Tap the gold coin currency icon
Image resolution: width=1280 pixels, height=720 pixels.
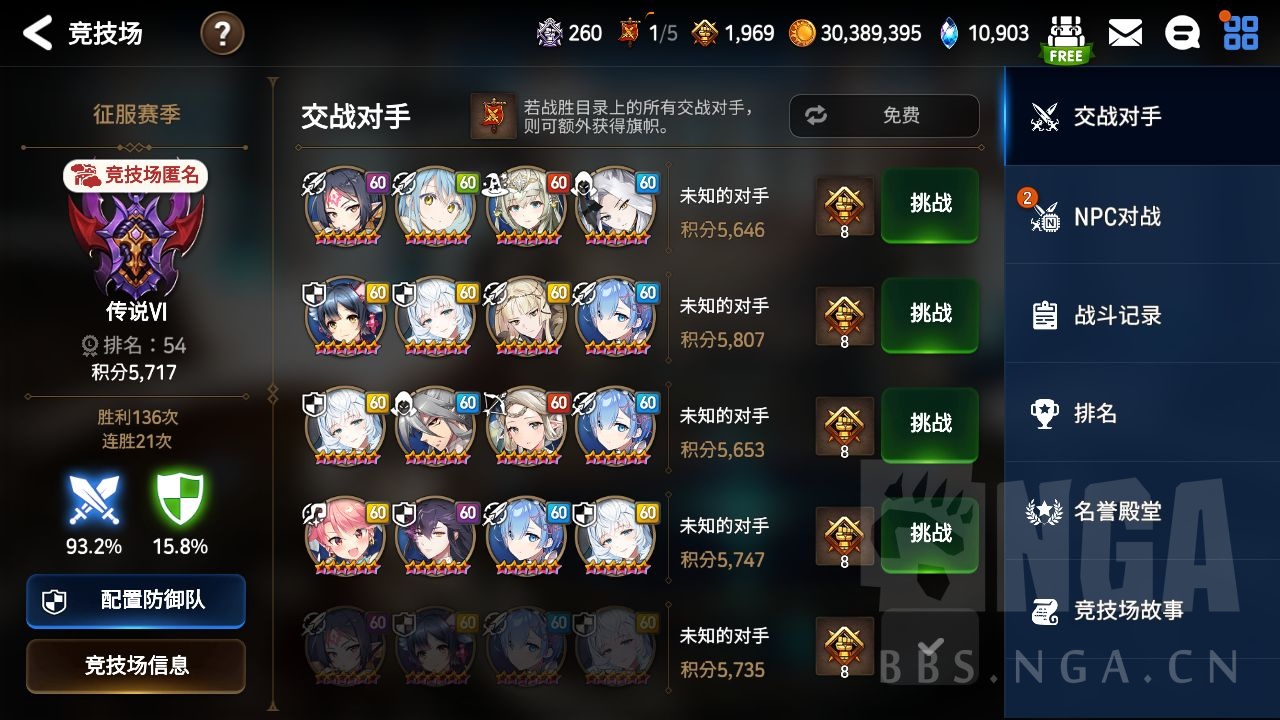tap(802, 33)
